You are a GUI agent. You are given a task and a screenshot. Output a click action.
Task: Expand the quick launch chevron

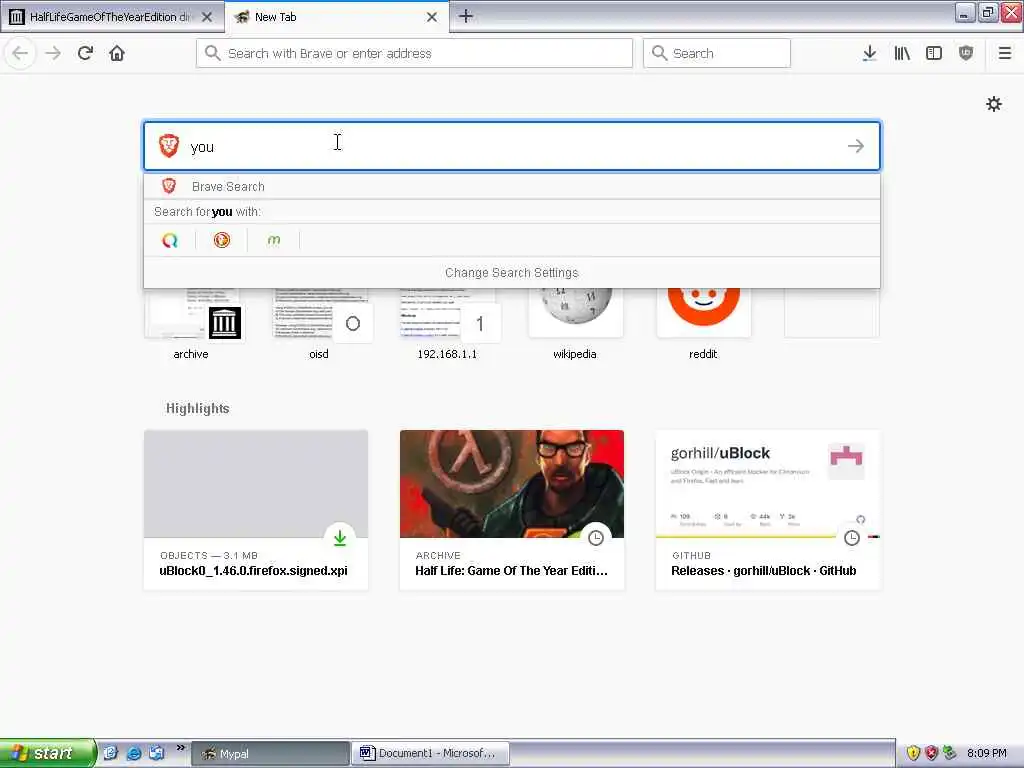[x=181, y=748]
